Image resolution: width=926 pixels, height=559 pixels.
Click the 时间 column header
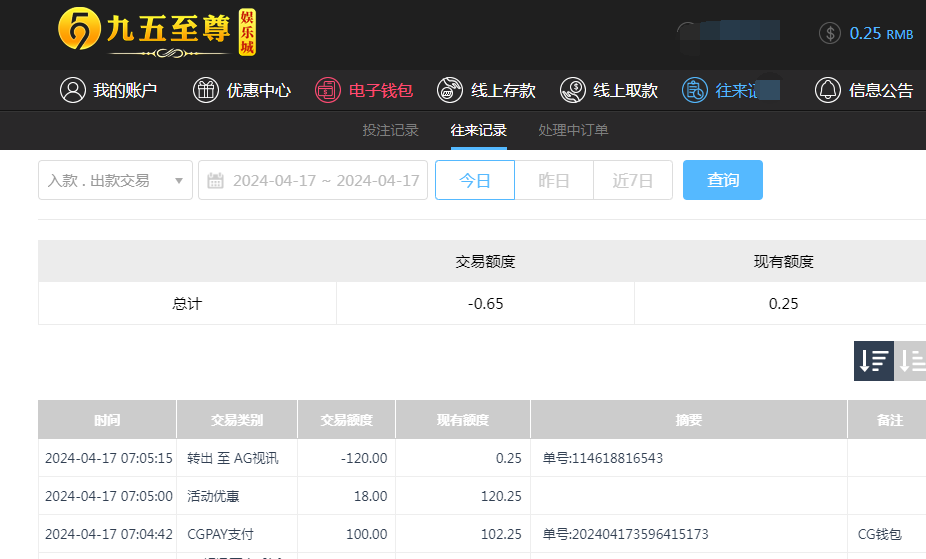coord(107,420)
